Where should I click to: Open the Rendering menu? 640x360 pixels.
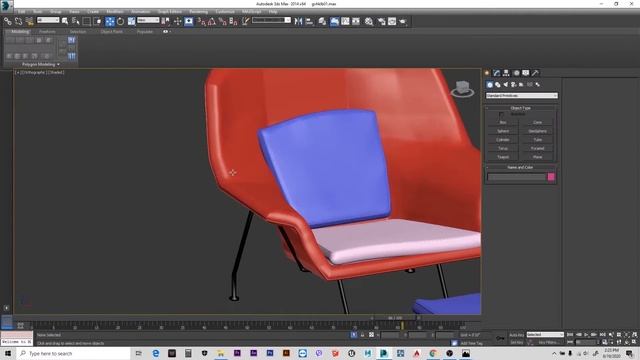pos(198,11)
